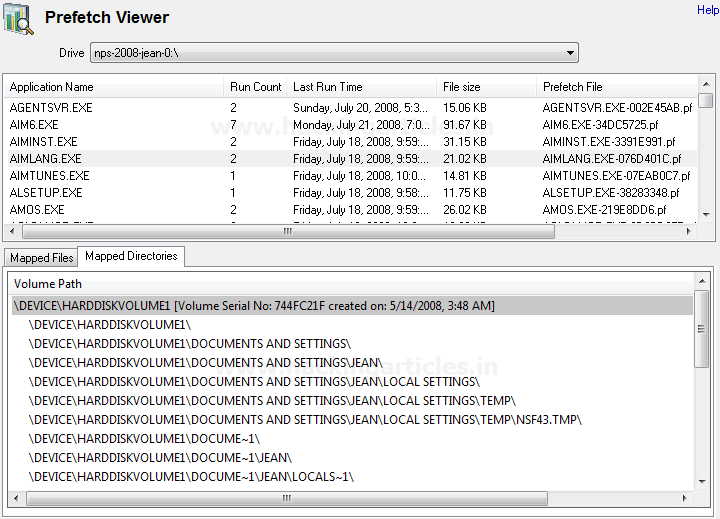Image resolution: width=720 pixels, height=519 pixels.
Task: Sort list by File size column
Action: click(462, 87)
